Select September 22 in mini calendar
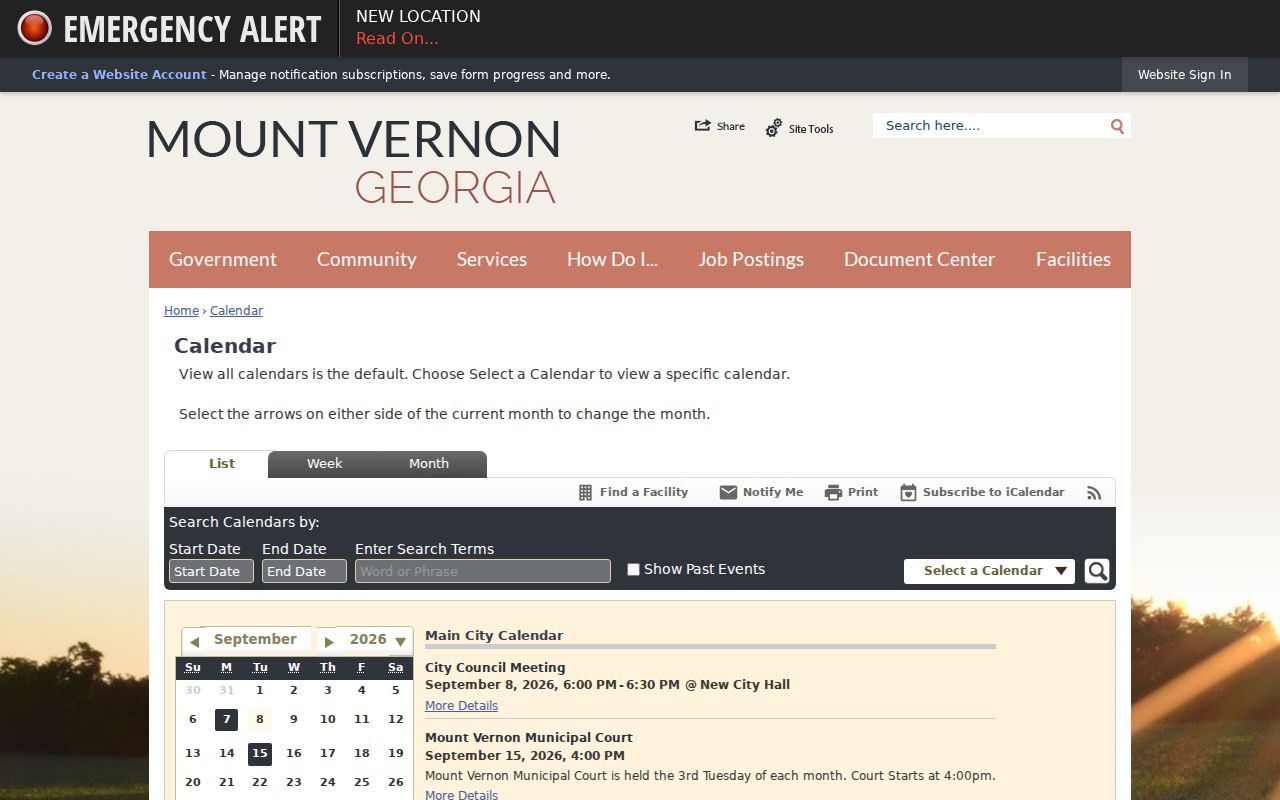Image resolution: width=1280 pixels, height=800 pixels. tap(260, 783)
